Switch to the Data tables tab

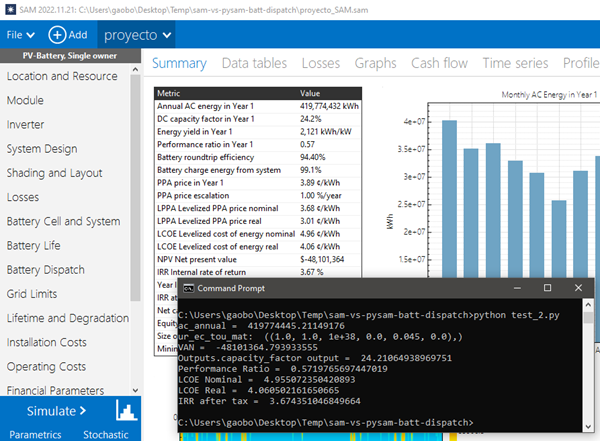254,63
